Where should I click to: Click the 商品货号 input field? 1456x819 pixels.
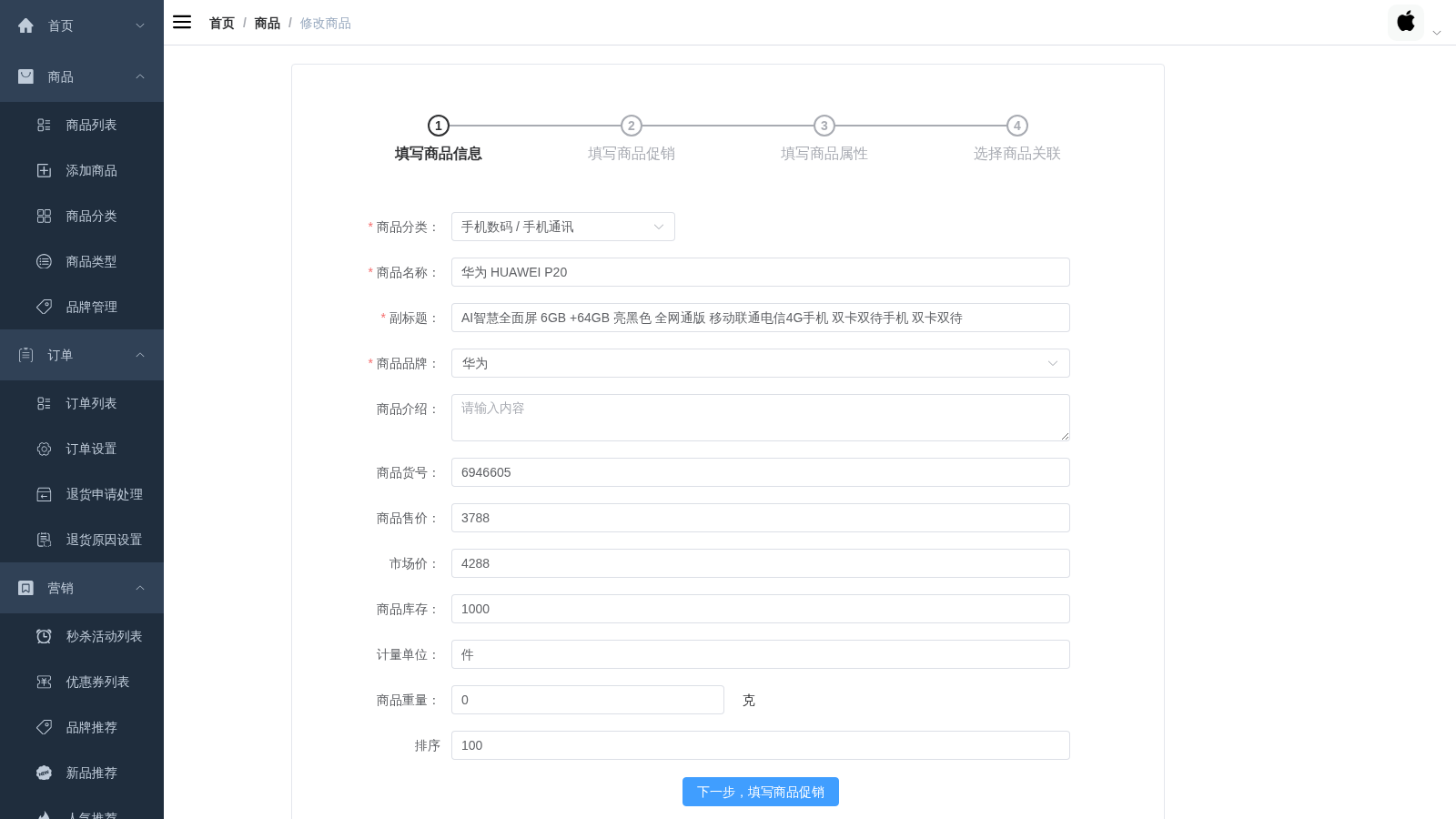761,472
